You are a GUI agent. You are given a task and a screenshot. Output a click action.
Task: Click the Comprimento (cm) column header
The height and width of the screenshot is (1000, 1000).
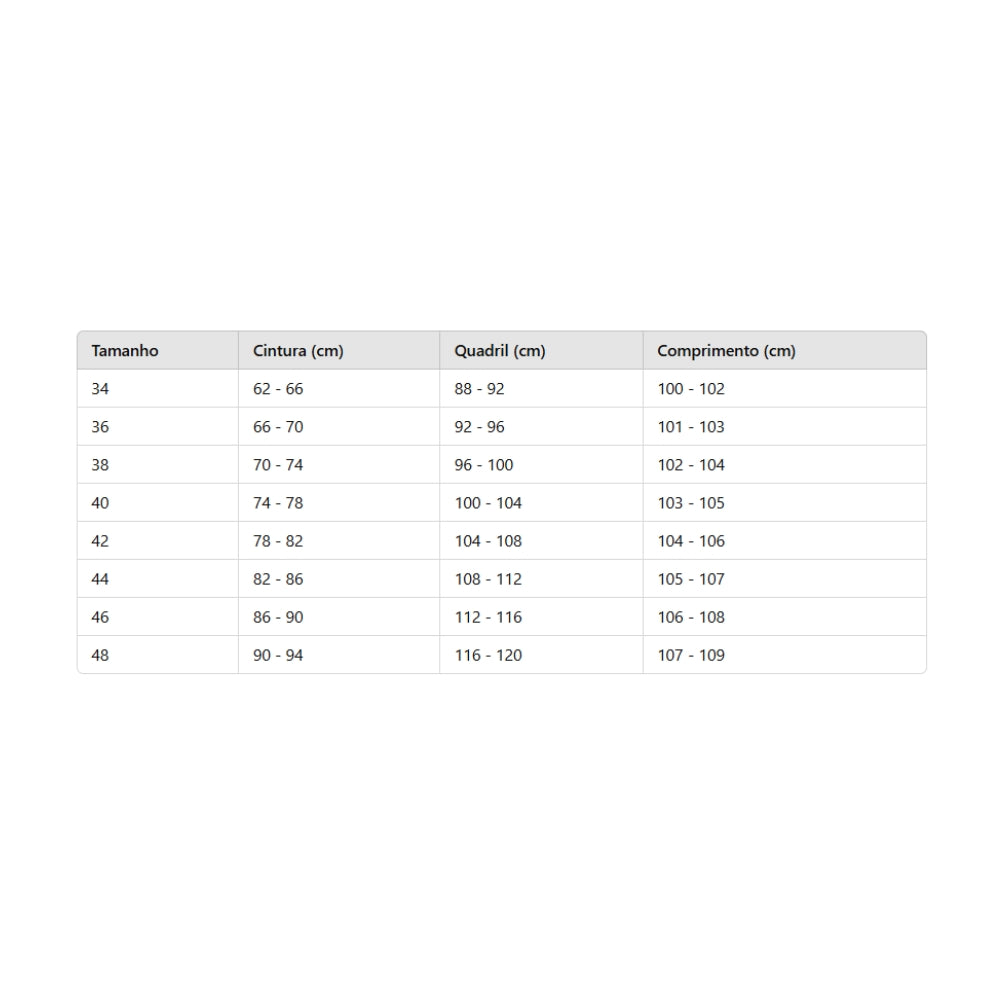[x=726, y=351]
